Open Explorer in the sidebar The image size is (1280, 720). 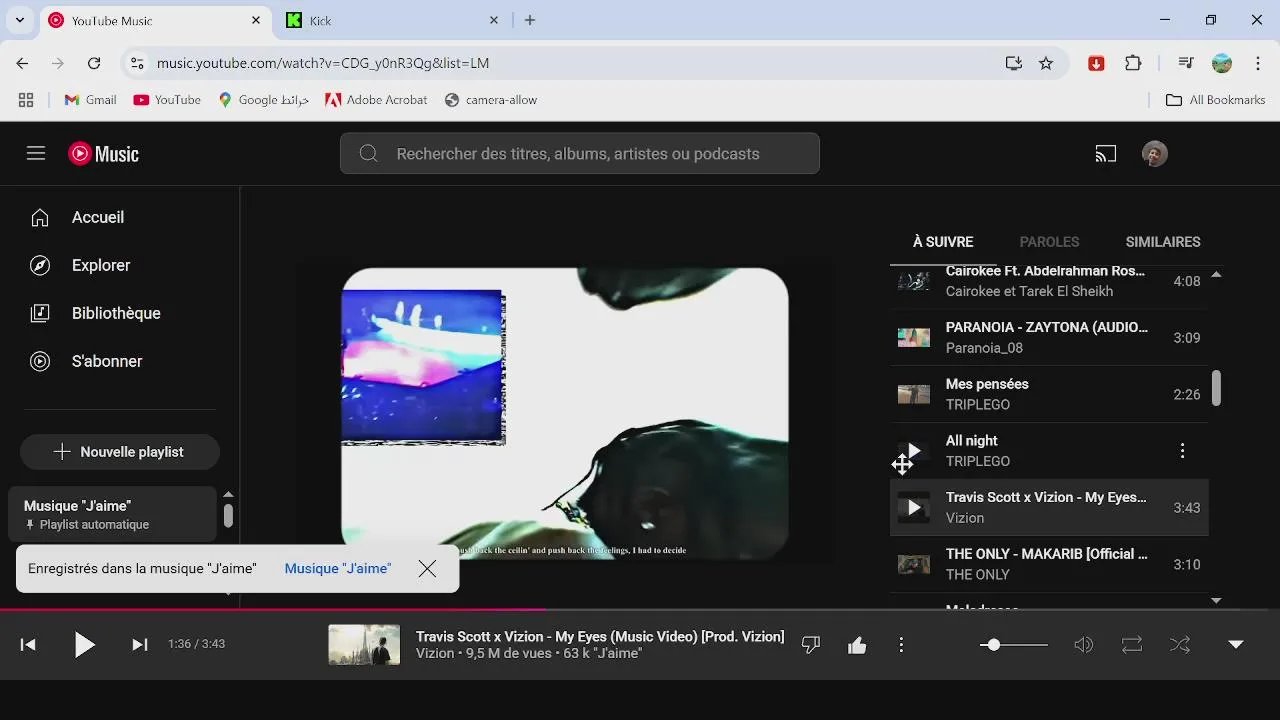120,265
